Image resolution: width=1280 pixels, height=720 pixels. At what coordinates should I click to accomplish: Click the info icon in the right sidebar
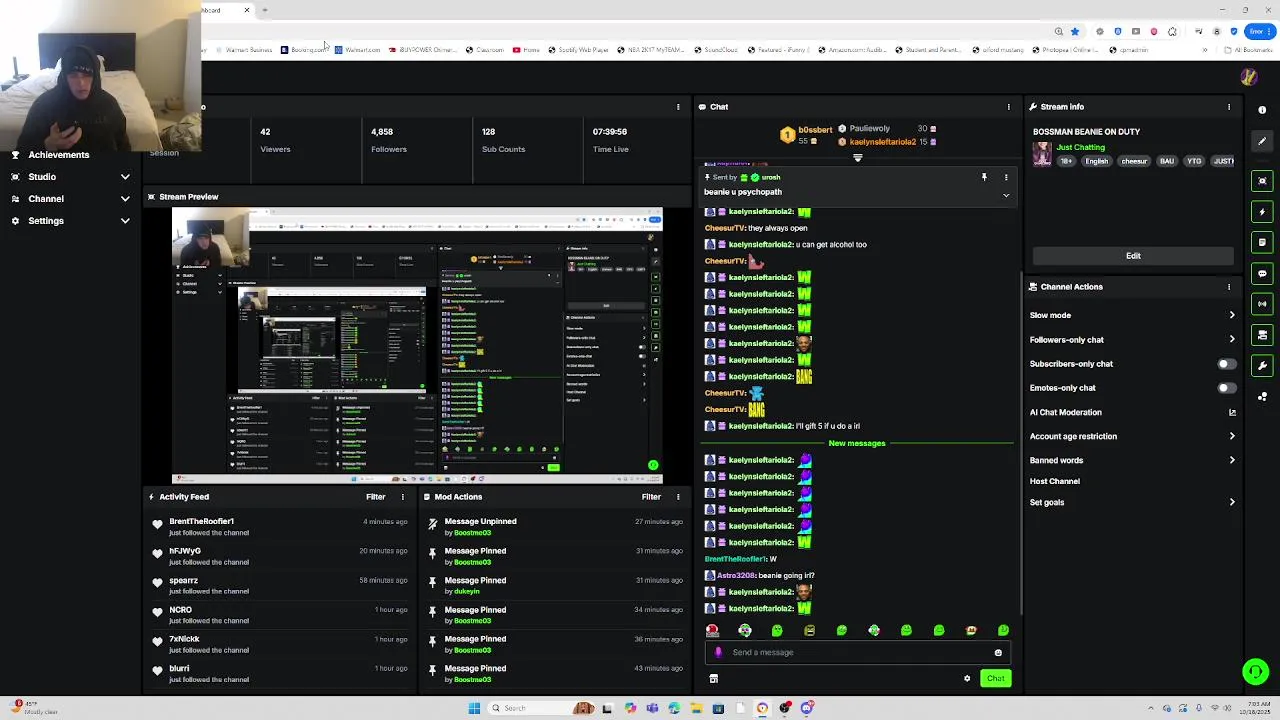click(1262, 110)
